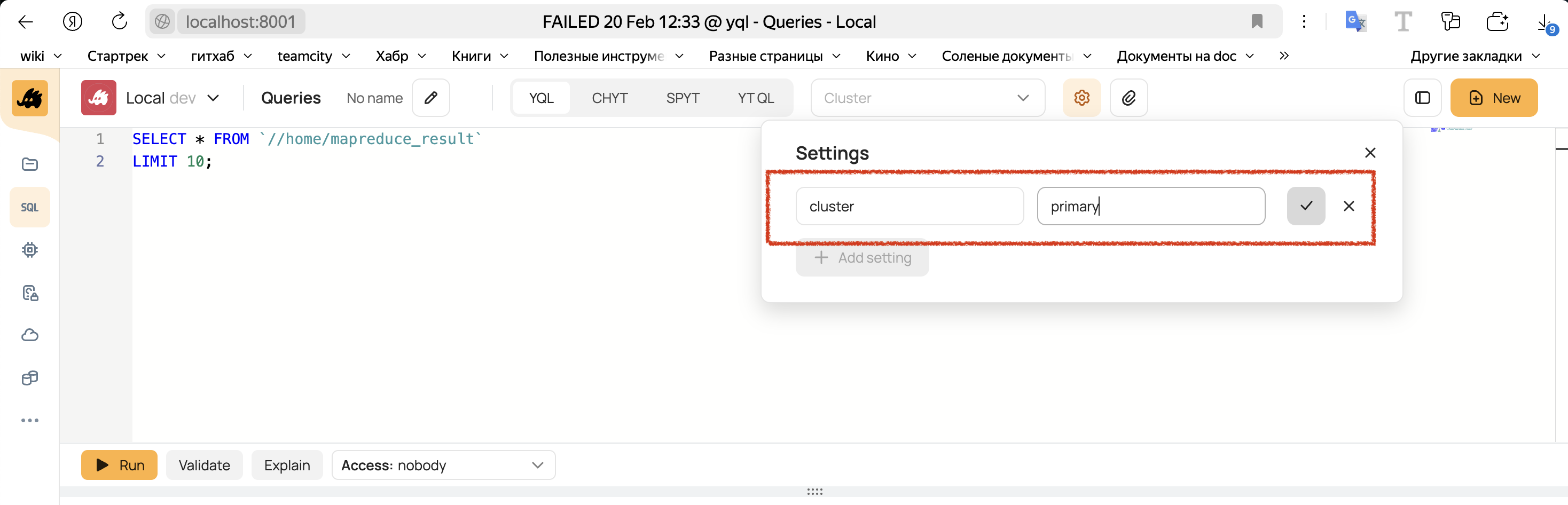Click the rename pencil next to No name
The height and width of the screenshot is (505, 1568).
(430, 97)
